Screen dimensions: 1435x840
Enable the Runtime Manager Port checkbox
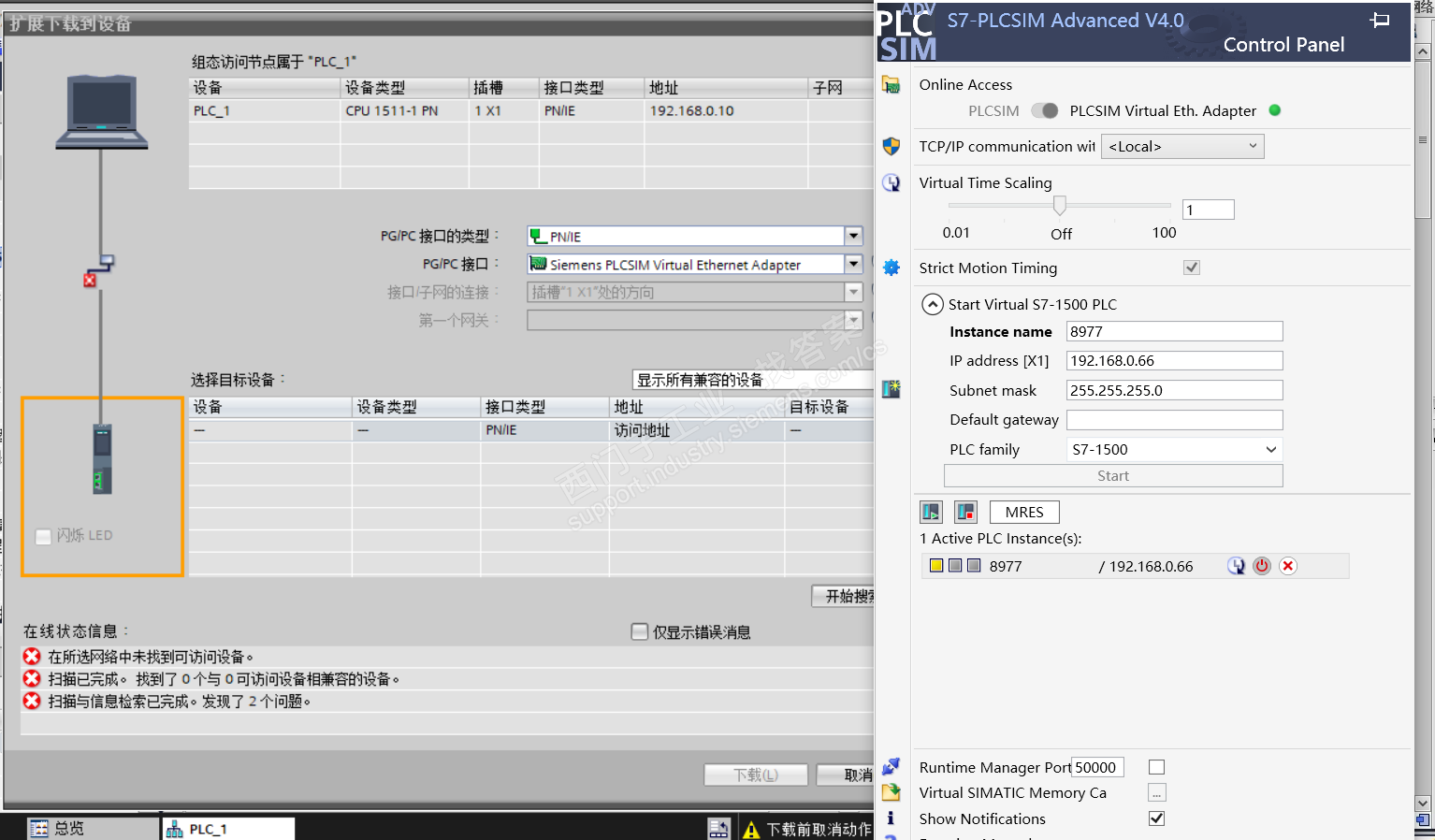coord(1157,767)
